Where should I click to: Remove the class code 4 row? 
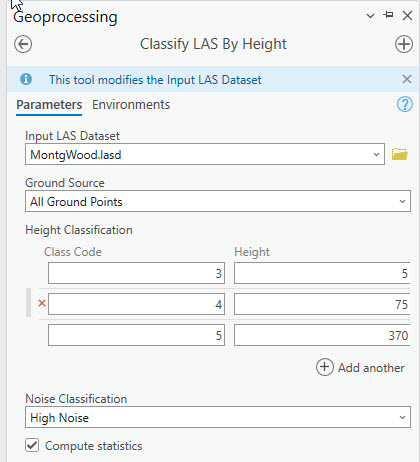[42, 303]
